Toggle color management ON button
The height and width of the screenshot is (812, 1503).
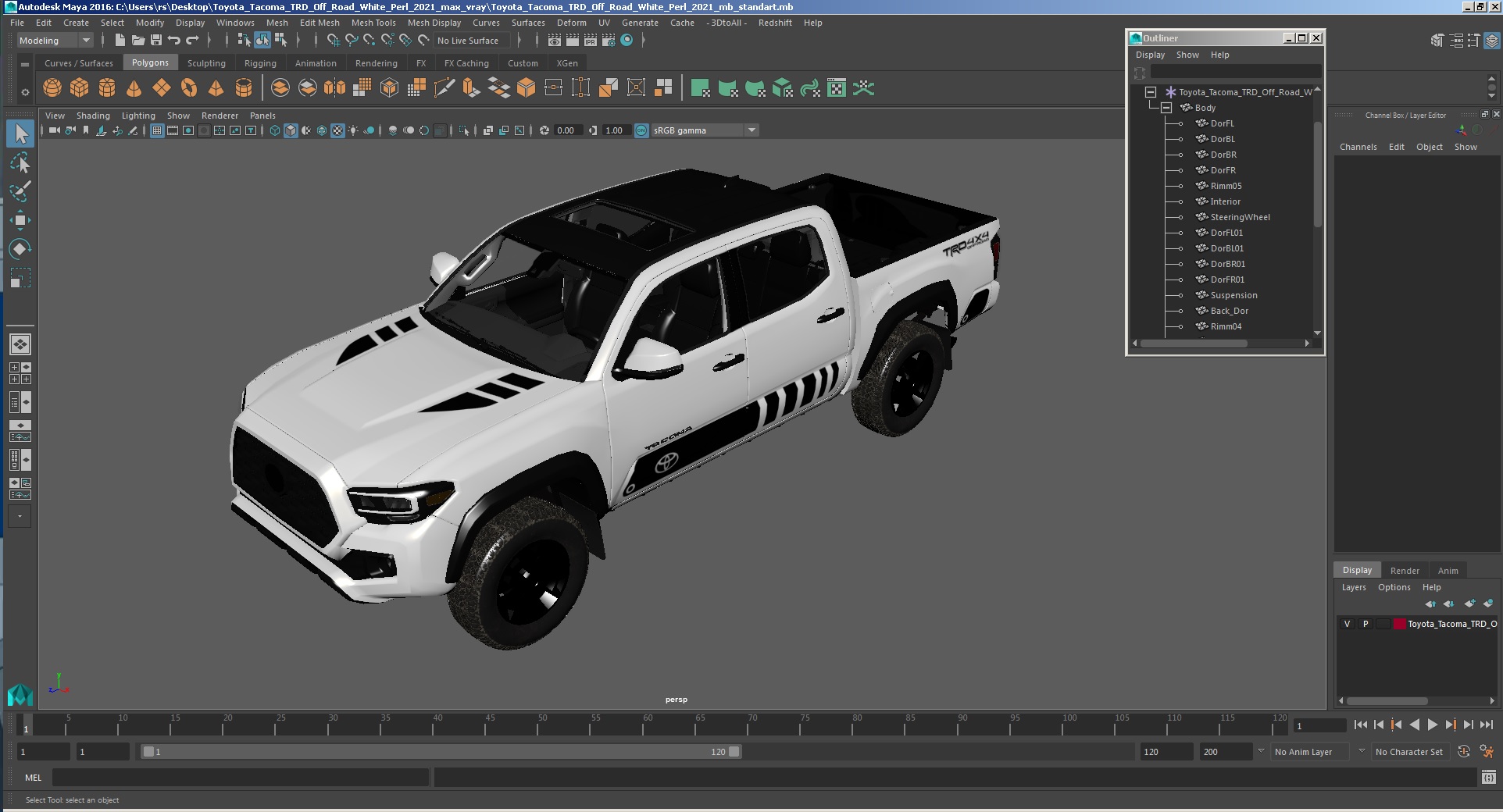tap(641, 130)
